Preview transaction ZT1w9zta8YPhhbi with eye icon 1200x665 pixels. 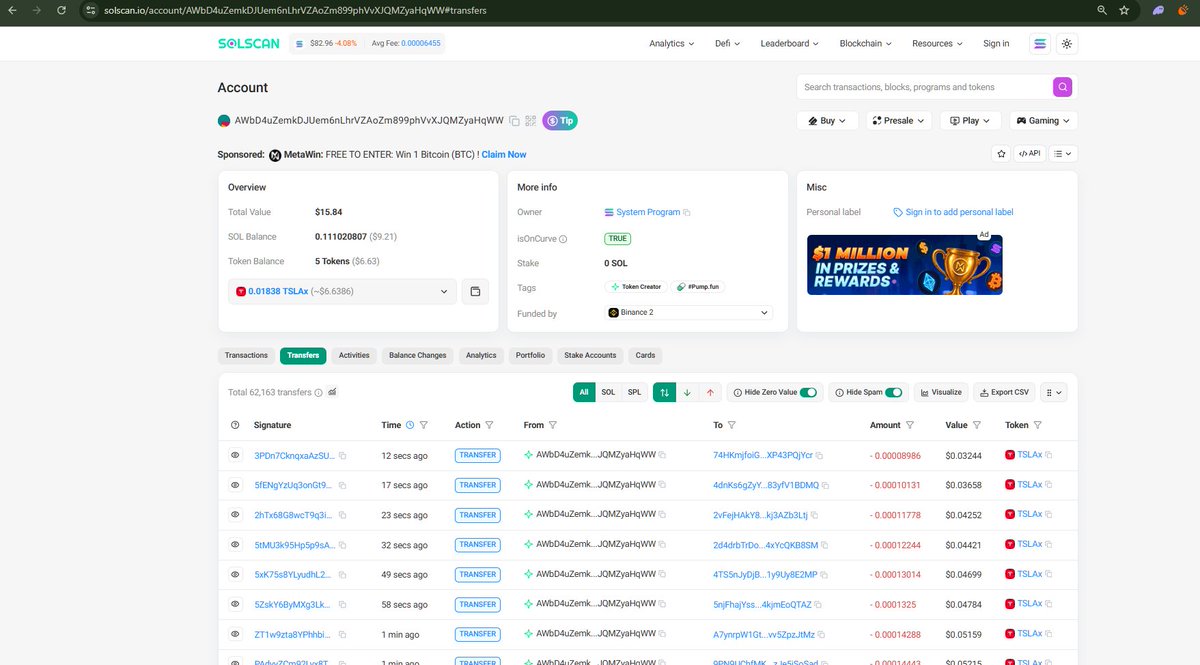pos(235,634)
